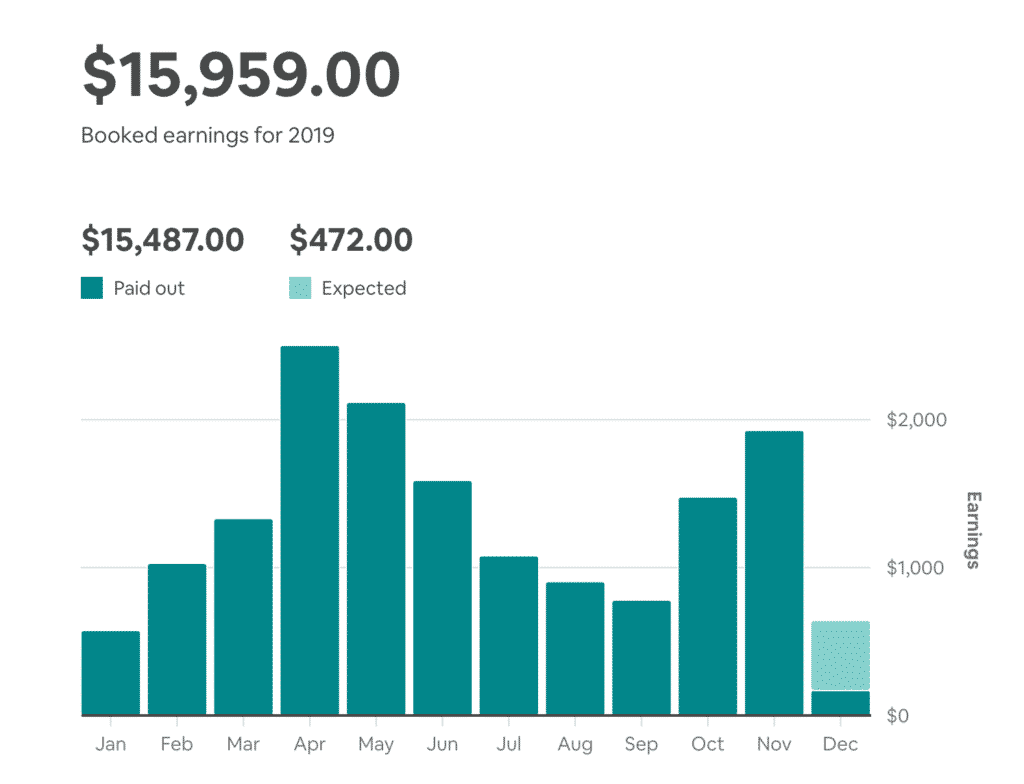
Task: Click the $15,487.00 paid out amount
Action: coord(163,240)
